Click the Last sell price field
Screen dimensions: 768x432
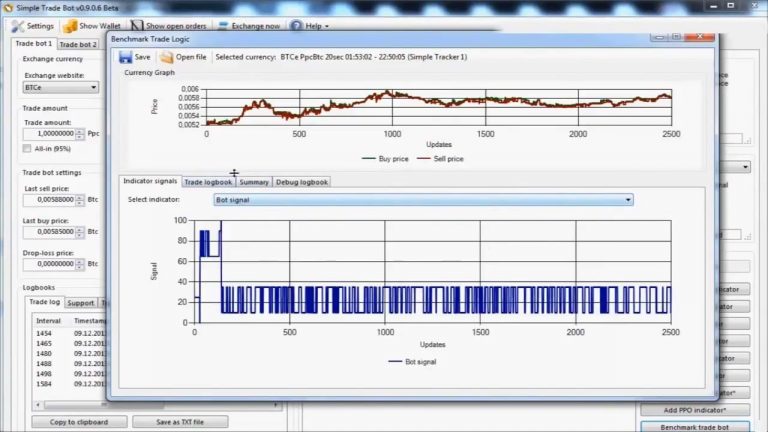[x=49, y=200]
